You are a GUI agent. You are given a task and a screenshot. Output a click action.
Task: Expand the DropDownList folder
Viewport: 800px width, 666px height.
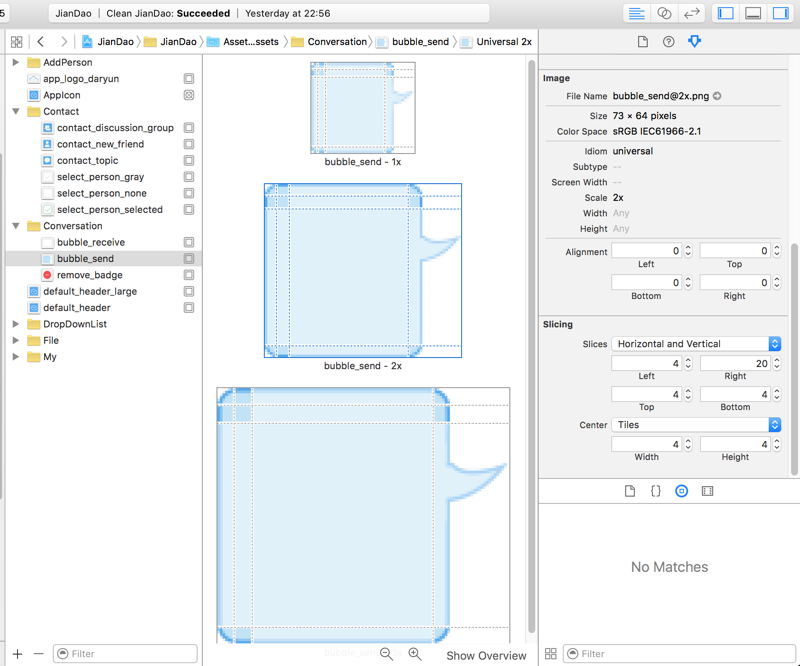coord(16,324)
